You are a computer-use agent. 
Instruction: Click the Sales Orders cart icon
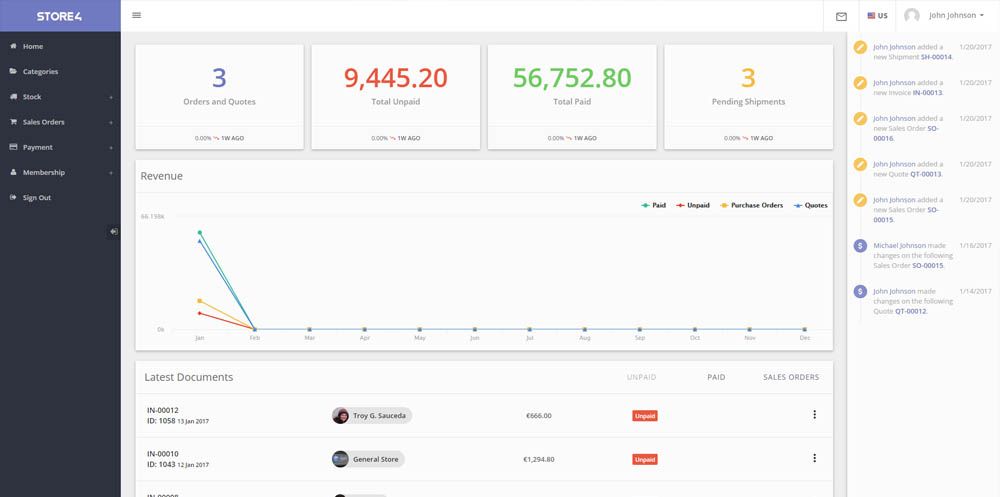[x=13, y=122]
